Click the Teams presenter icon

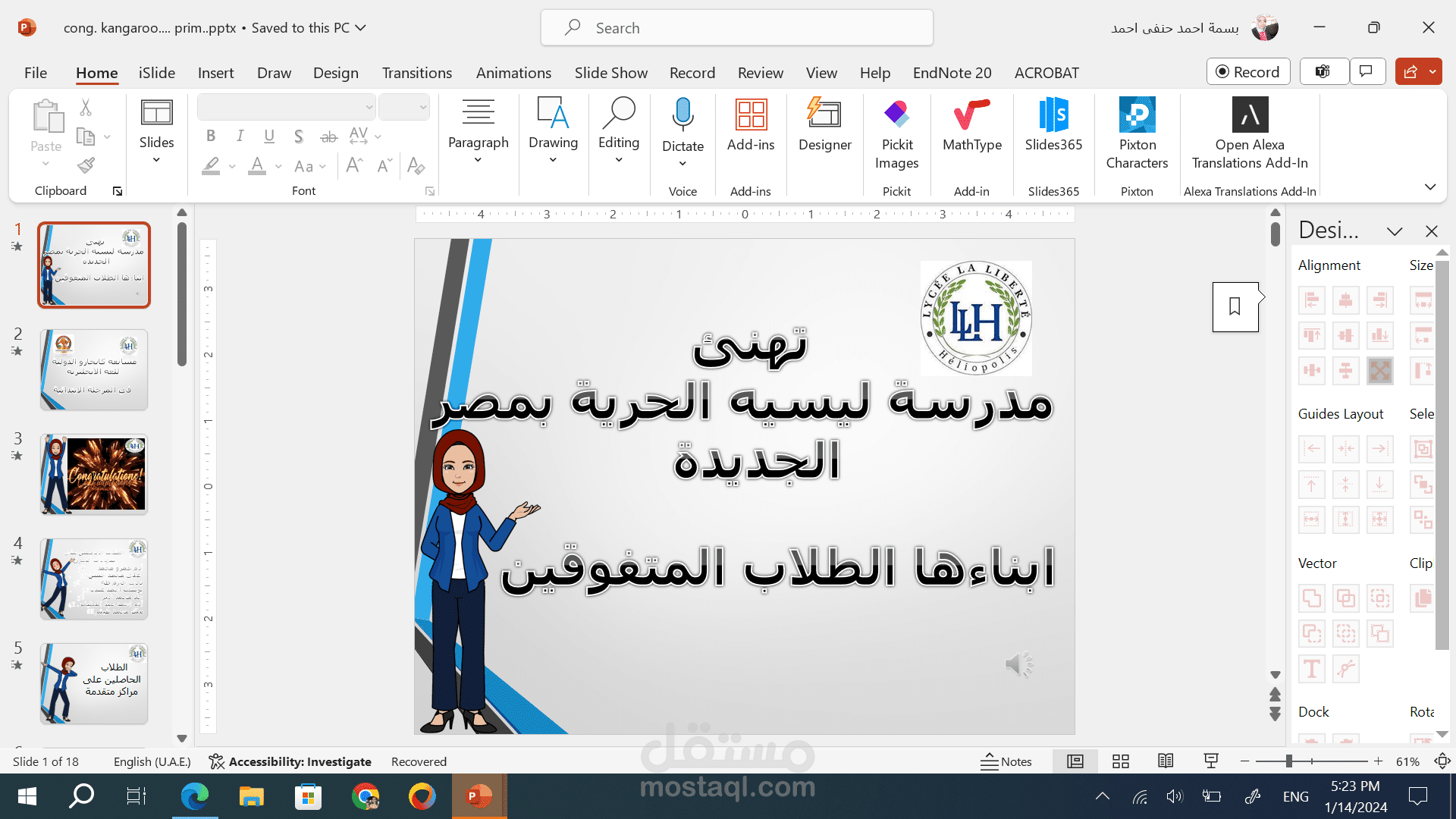pyautogui.click(x=1323, y=71)
